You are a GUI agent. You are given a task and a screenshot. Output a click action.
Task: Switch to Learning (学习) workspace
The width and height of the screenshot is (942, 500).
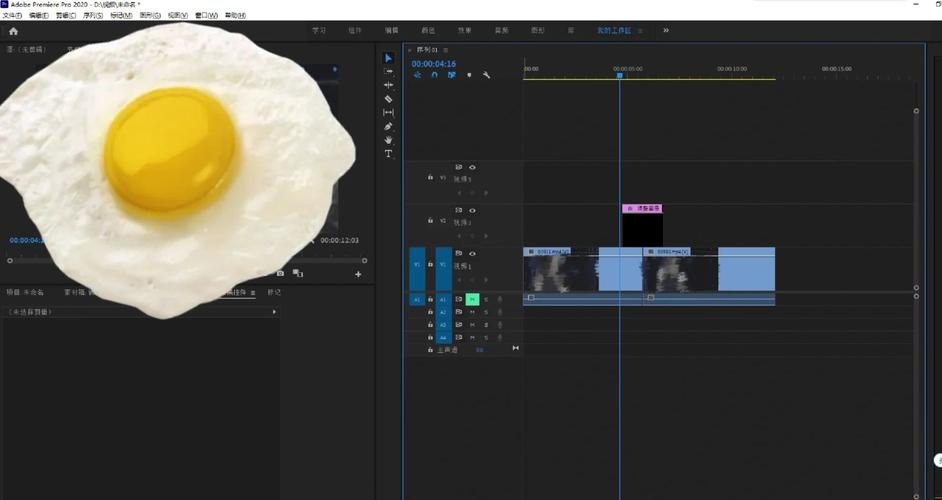pos(318,31)
